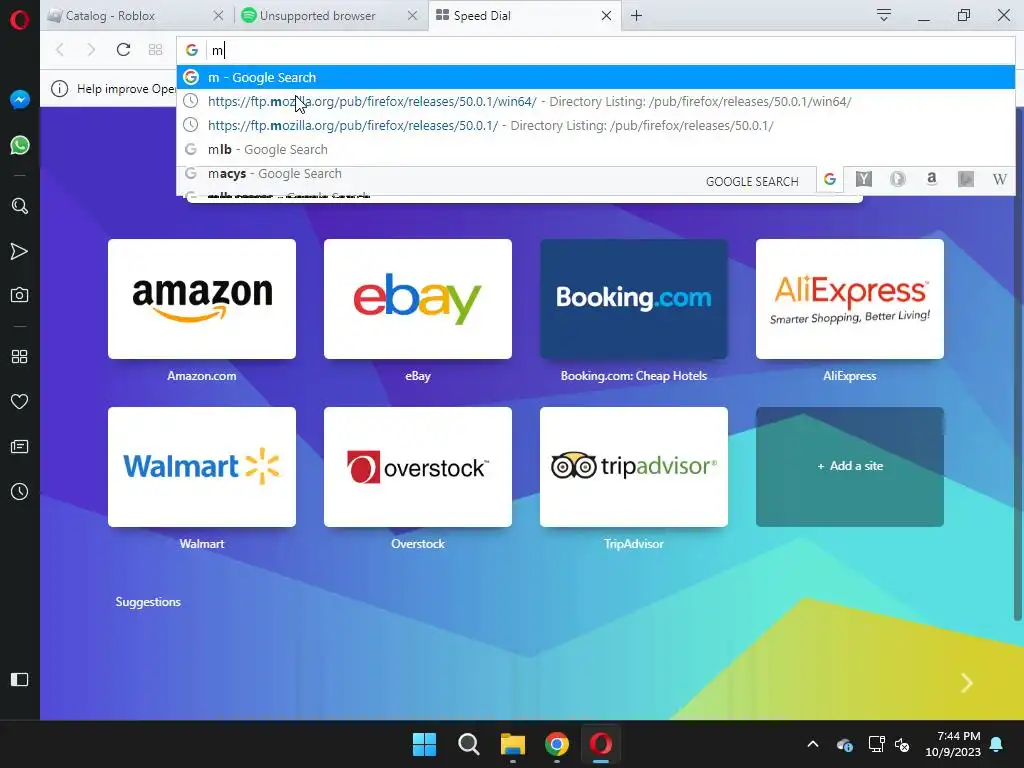Image resolution: width=1024 pixels, height=768 pixels.
Task: Choose the mozilla releases/50.0.1/ history suggestion
Action: click(596, 125)
